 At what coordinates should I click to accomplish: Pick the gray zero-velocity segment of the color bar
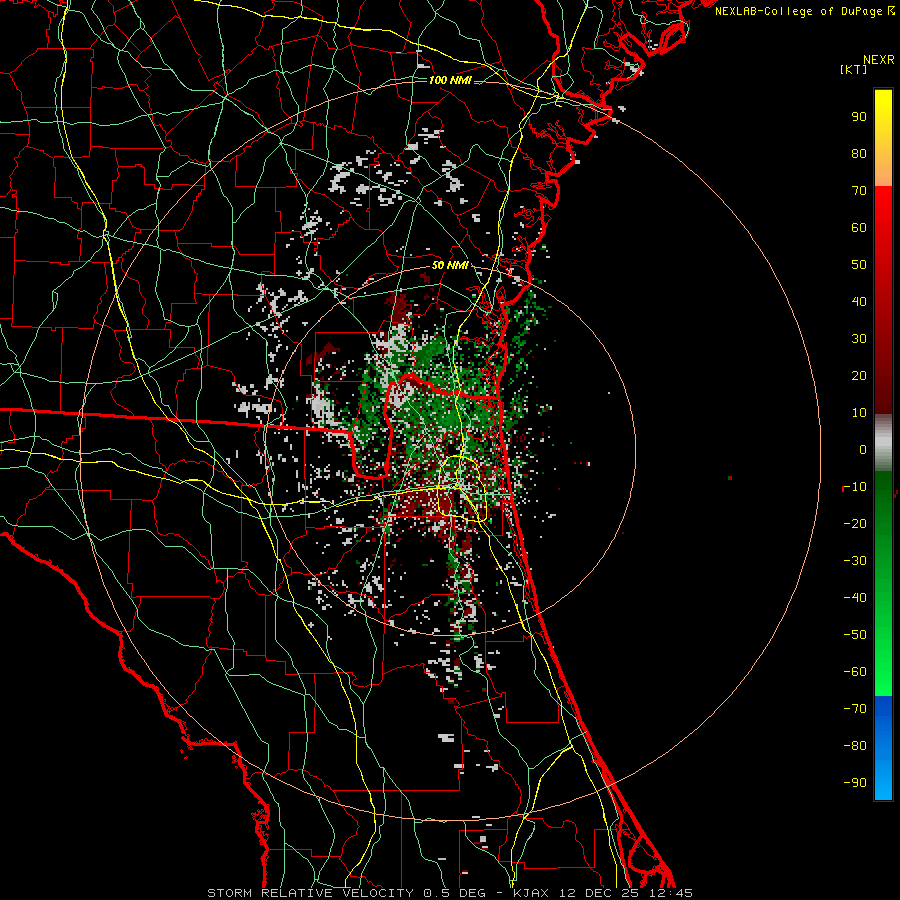point(883,443)
